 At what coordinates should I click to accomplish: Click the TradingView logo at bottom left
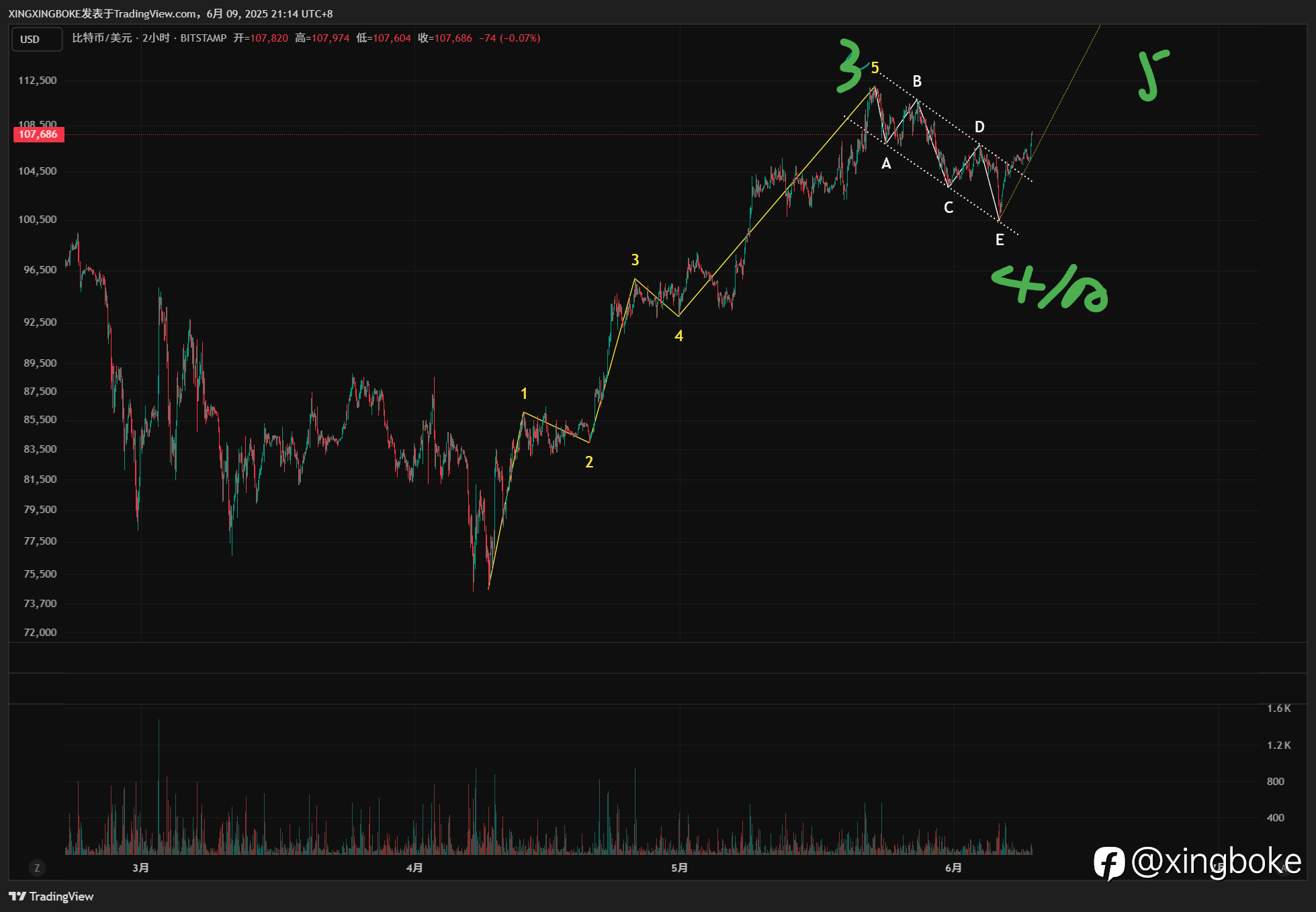point(51,897)
